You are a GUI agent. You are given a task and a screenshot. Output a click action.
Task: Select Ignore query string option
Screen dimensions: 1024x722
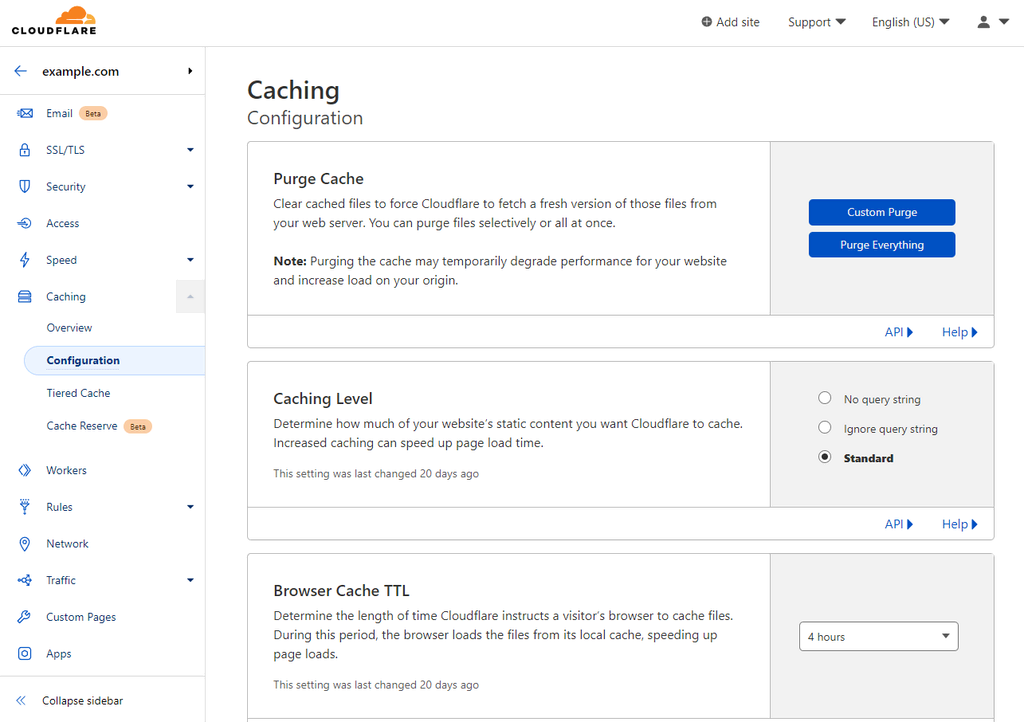point(825,428)
